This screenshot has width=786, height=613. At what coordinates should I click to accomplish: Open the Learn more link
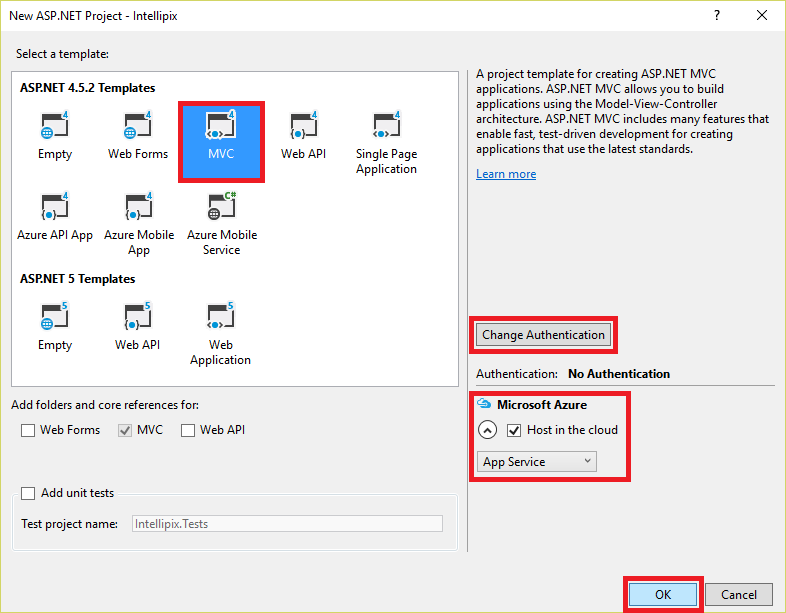click(x=506, y=174)
